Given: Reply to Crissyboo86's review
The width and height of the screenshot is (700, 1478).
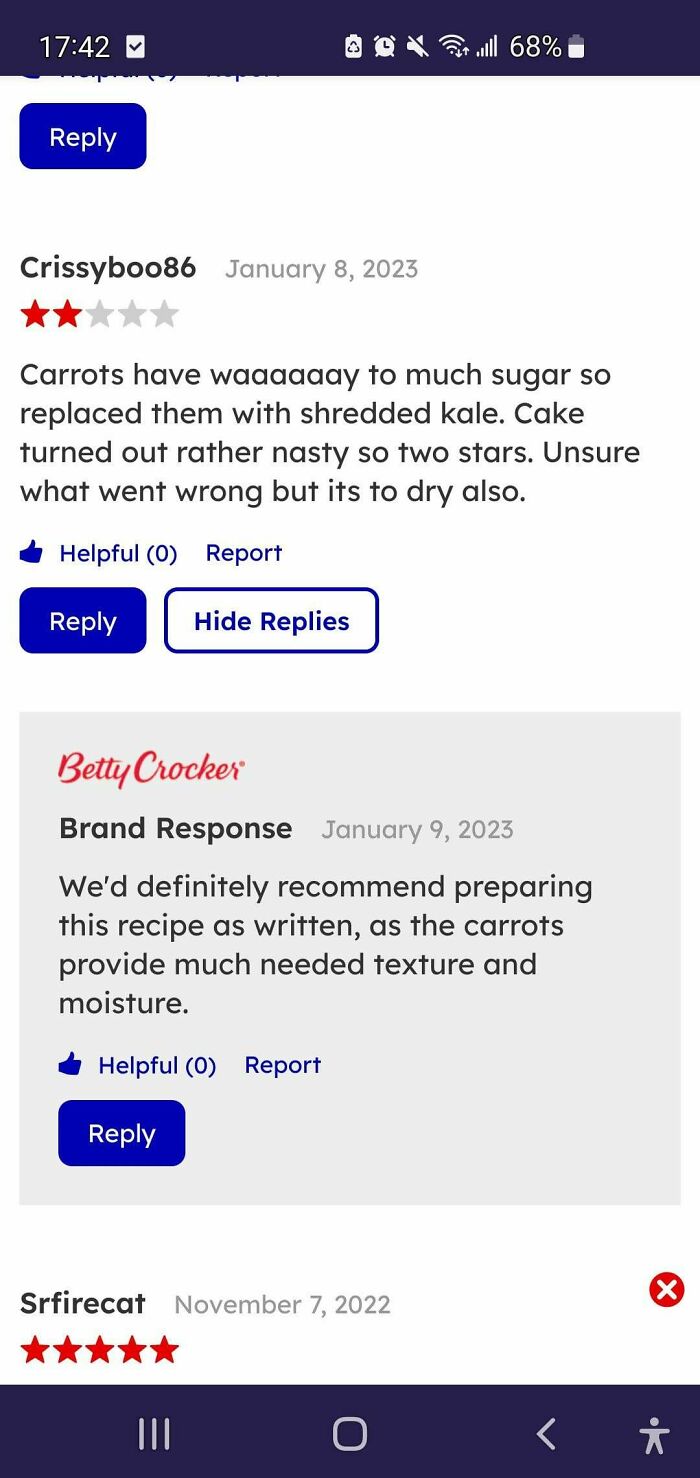Looking at the screenshot, I should tap(82, 621).
